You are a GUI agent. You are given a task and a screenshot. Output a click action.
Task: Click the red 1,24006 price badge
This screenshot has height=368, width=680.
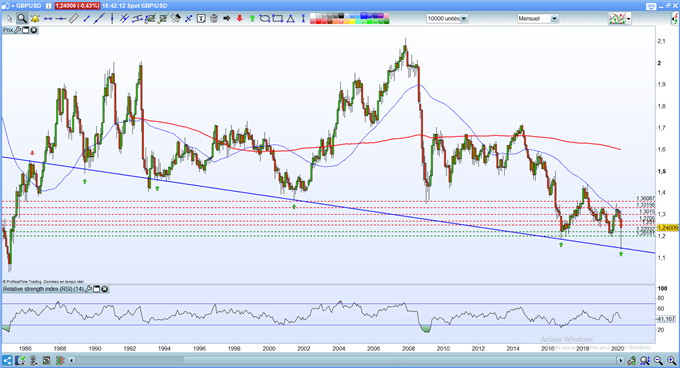click(x=77, y=6)
